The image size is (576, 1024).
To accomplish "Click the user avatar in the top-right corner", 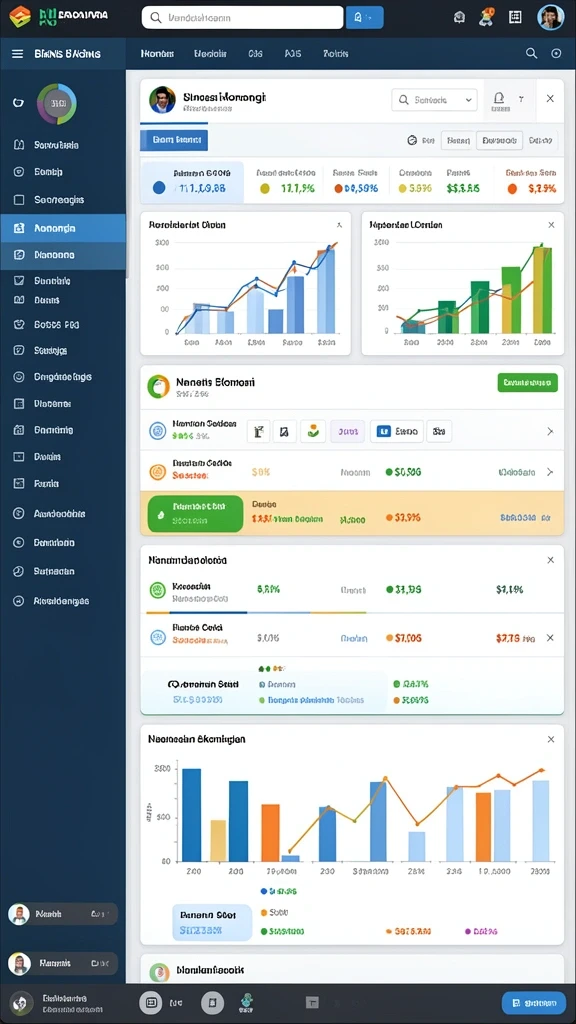I will click(x=551, y=18).
